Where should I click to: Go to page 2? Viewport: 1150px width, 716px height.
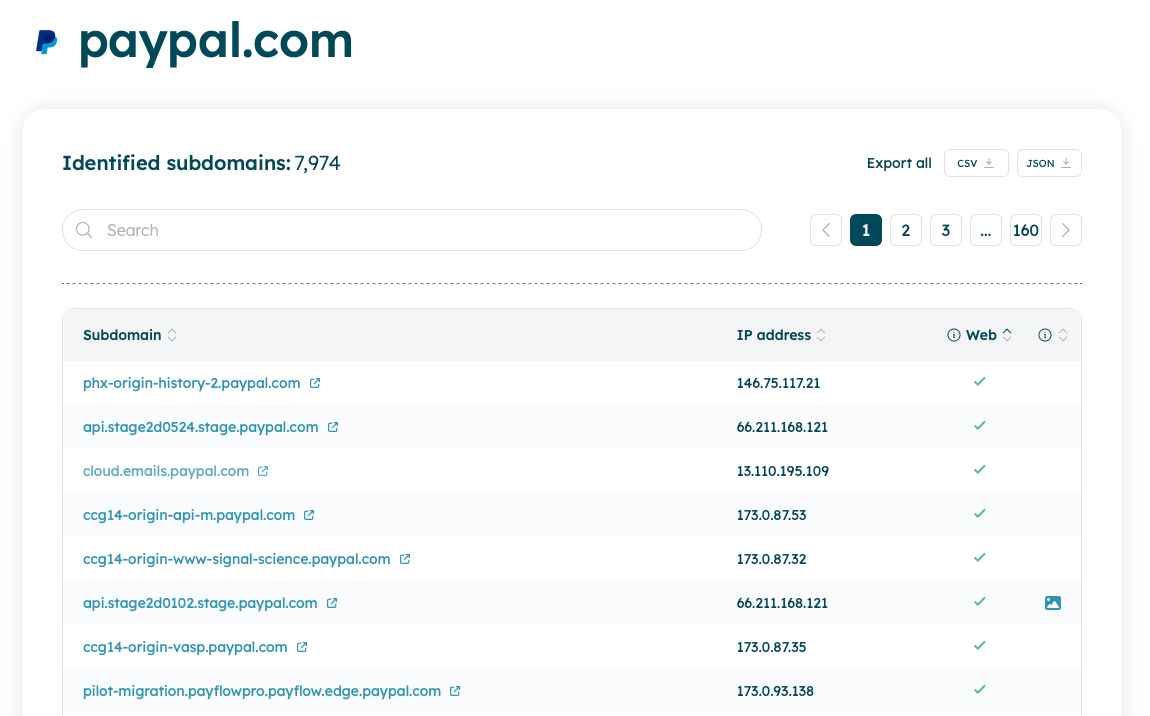click(x=906, y=230)
